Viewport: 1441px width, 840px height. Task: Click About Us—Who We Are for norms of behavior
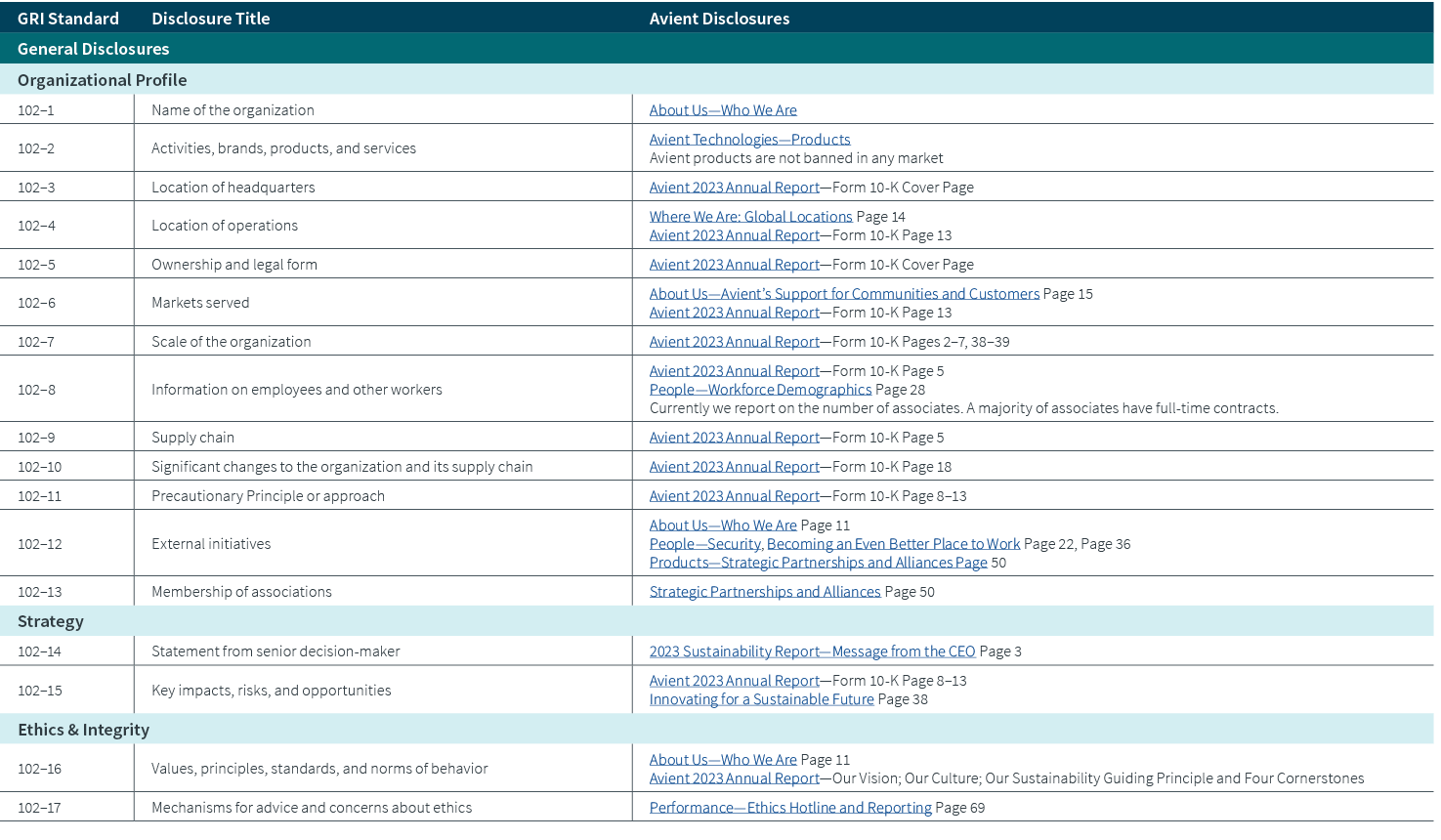pyautogui.click(x=722, y=759)
